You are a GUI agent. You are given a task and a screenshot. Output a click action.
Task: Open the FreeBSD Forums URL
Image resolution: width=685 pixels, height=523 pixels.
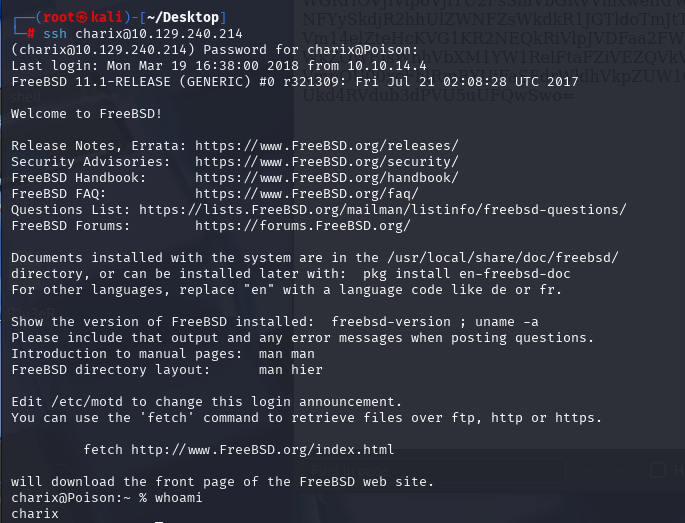(x=303, y=226)
